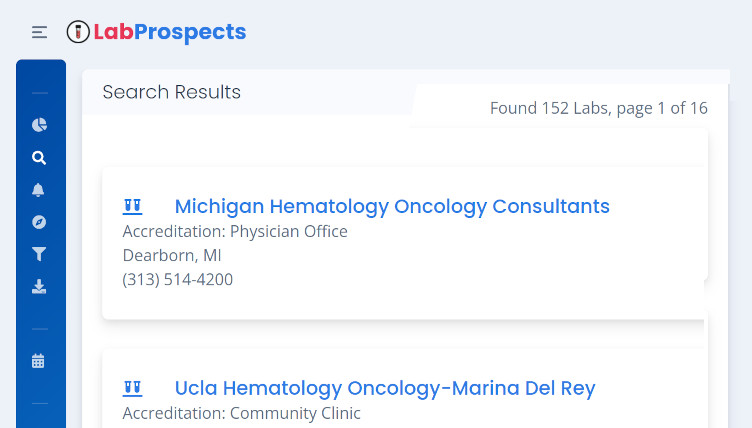This screenshot has height=428, width=752.
Task: Open the calendar icon in sidebar
Action: (38, 361)
